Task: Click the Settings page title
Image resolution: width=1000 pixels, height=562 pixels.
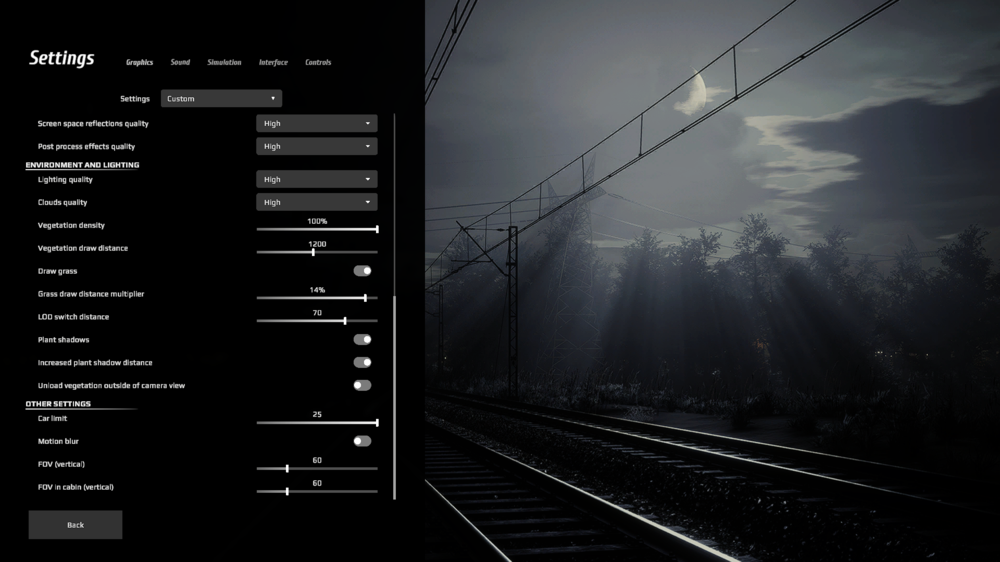Action: 62,58
